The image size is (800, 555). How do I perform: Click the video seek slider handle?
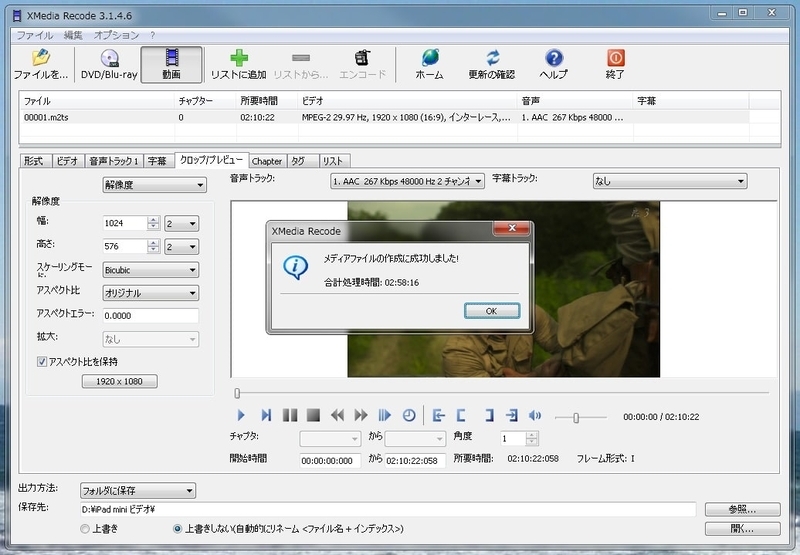[237, 393]
